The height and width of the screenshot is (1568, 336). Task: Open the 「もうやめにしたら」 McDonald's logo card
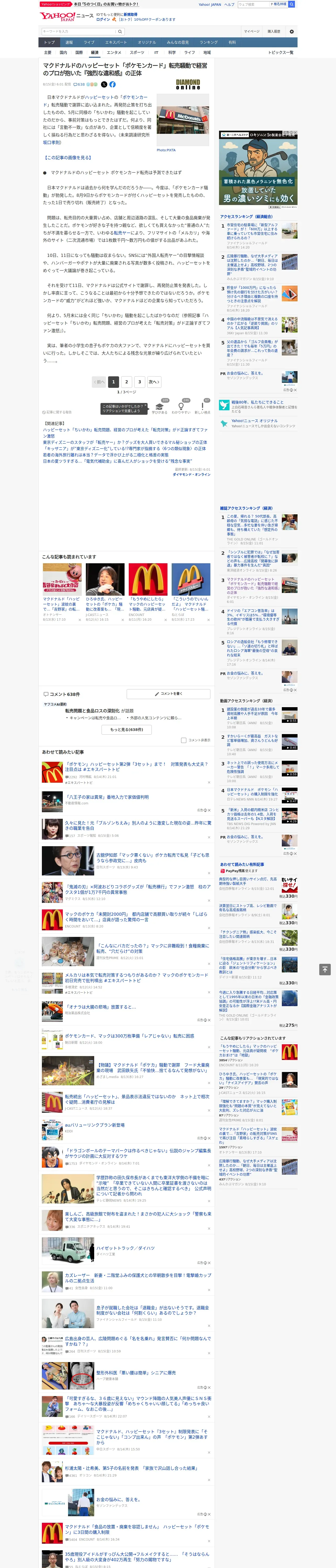[148, 579]
